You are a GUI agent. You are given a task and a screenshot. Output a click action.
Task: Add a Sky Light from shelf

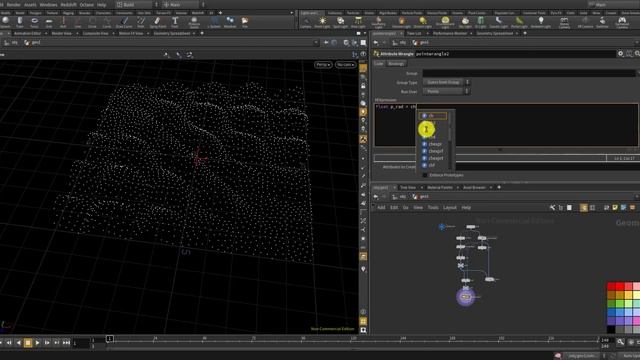point(465,22)
